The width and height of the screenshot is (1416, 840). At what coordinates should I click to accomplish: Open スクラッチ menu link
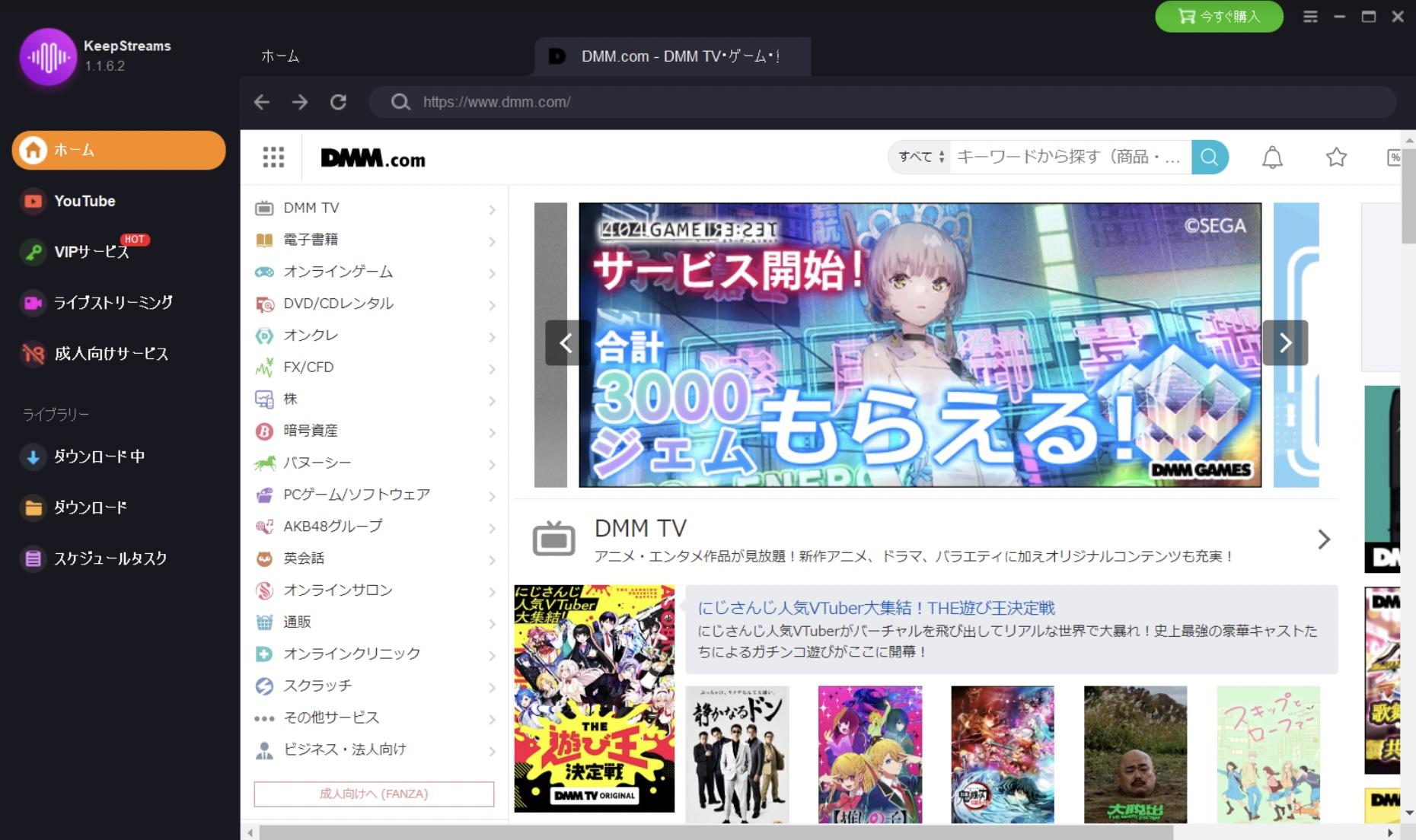click(x=317, y=686)
